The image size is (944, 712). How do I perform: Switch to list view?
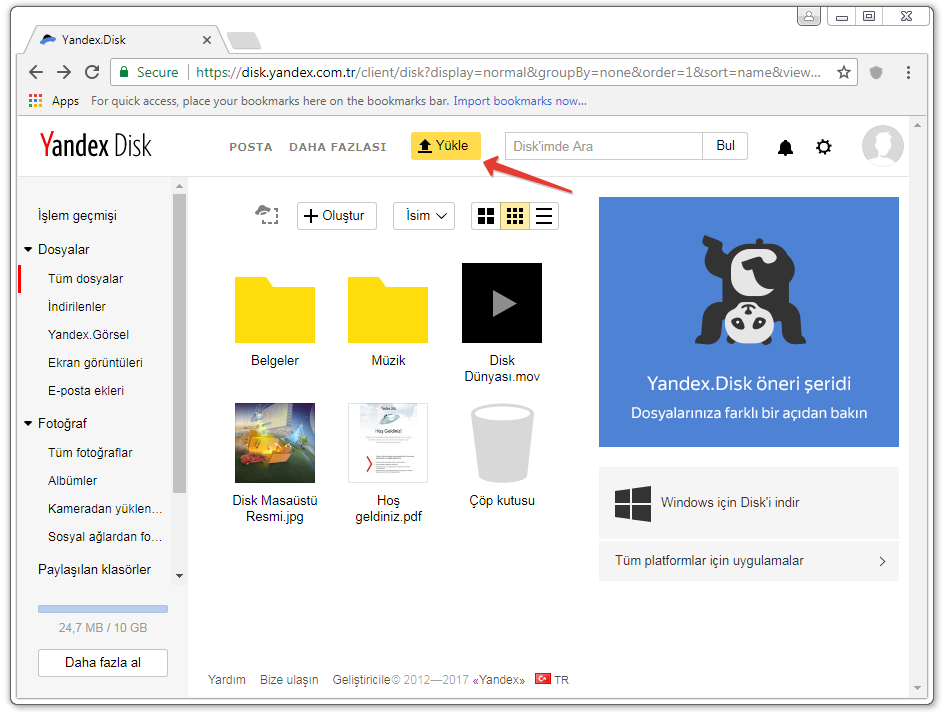[544, 216]
